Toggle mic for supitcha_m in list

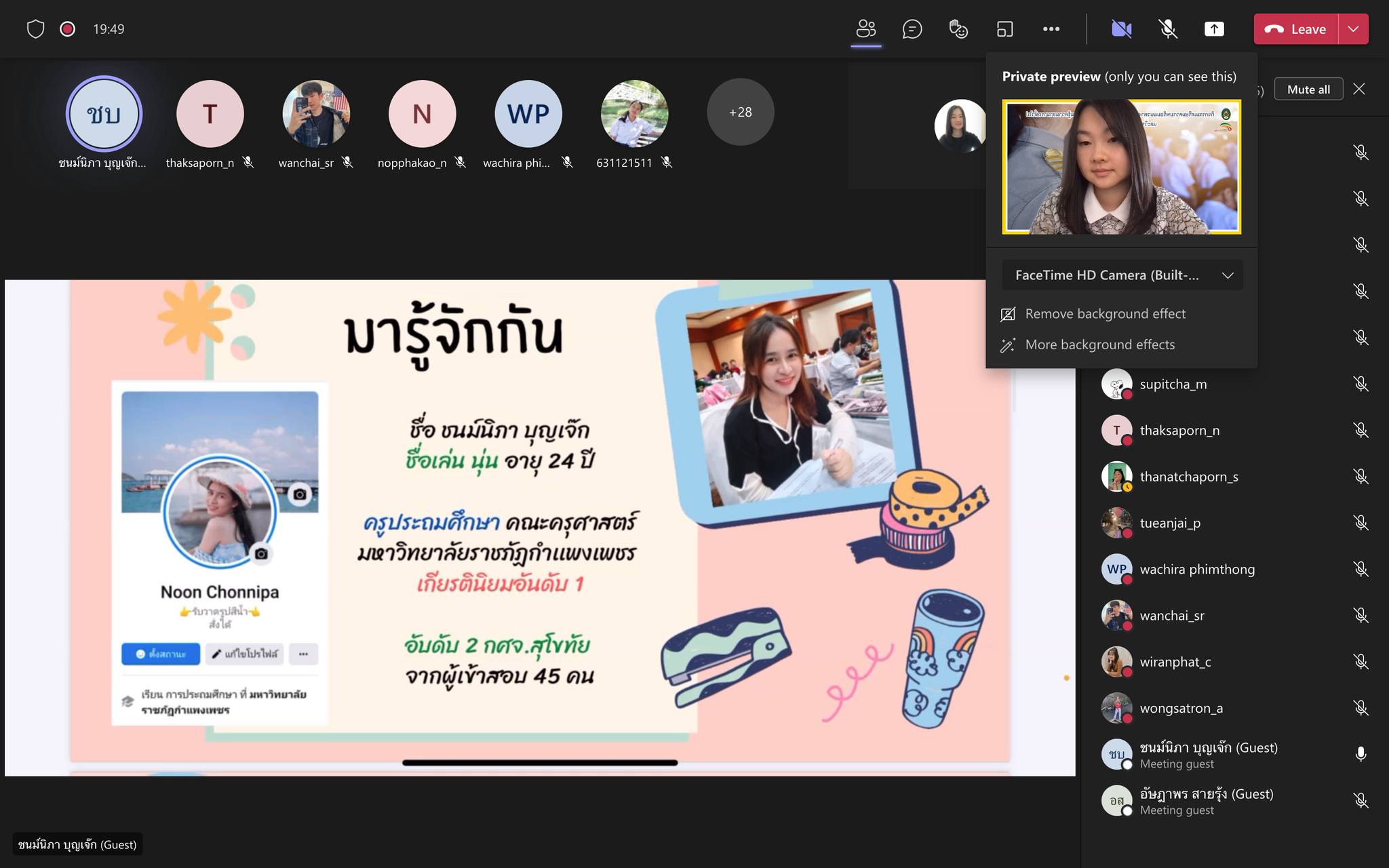pyautogui.click(x=1361, y=384)
